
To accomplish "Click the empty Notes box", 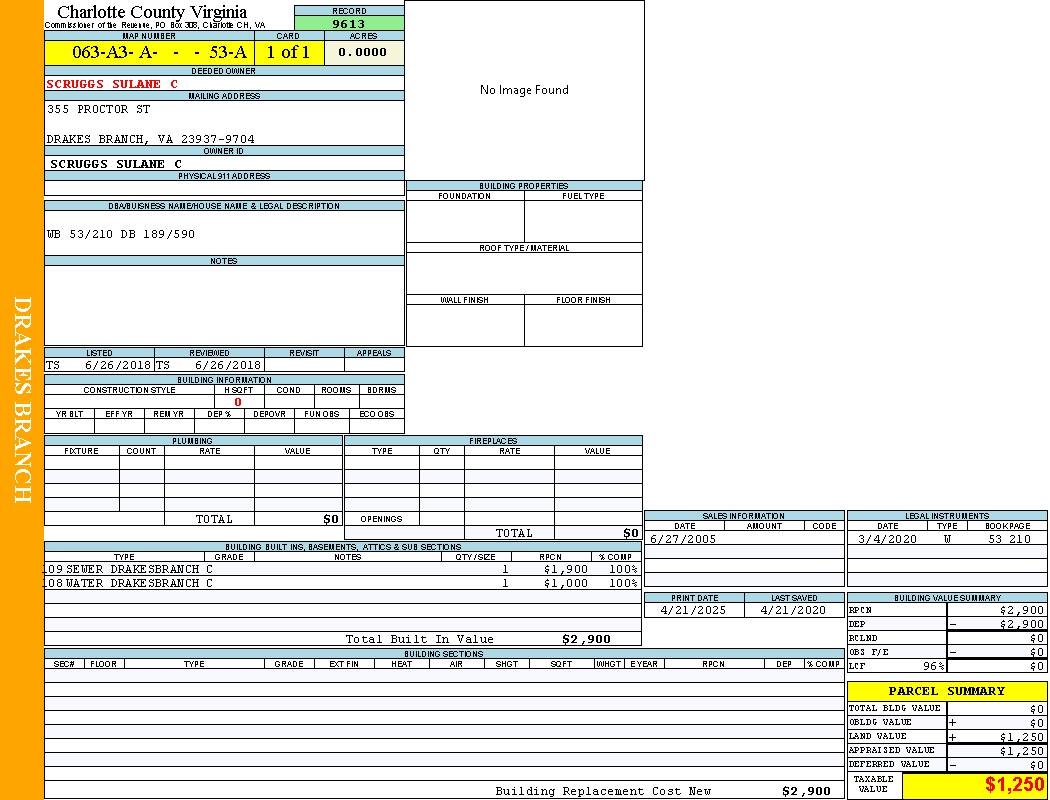I will click(x=224, y=305).
